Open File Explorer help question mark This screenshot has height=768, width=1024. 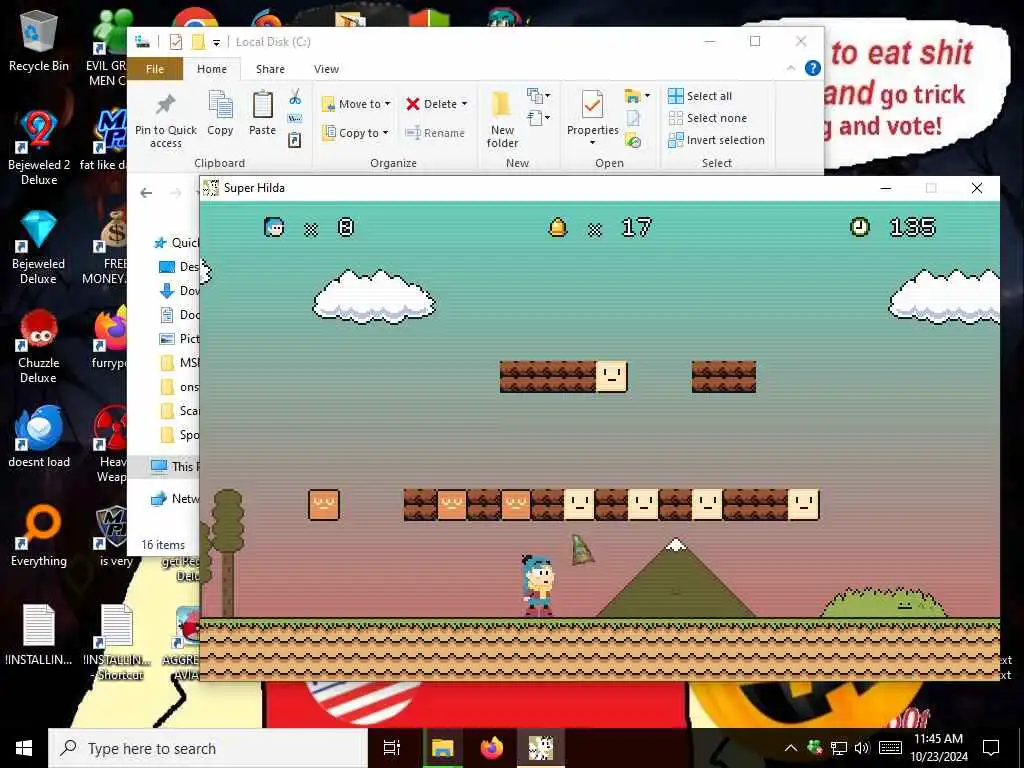point(812,68)
